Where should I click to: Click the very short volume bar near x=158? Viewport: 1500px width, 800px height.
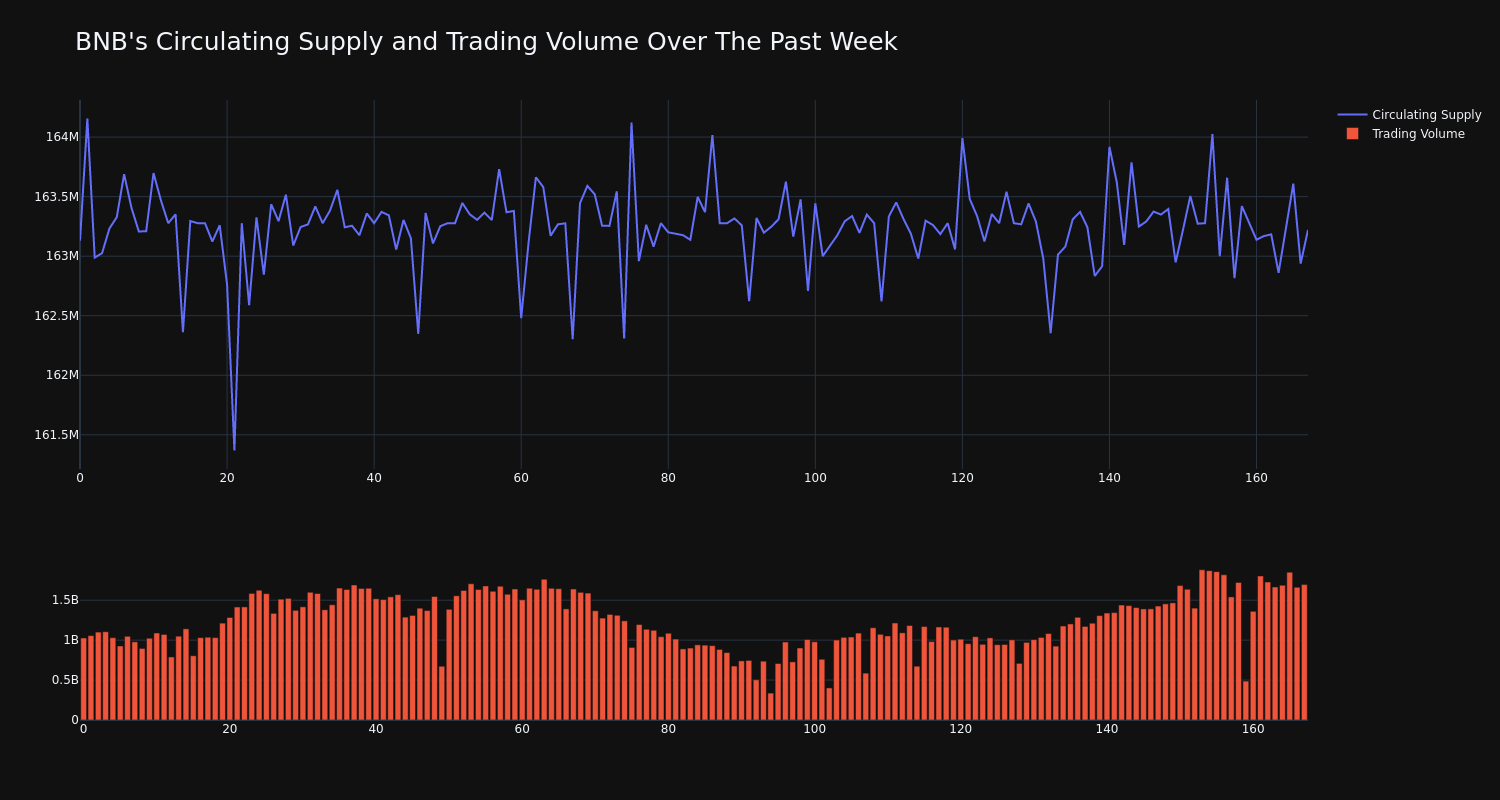[x=1245, y=701]
